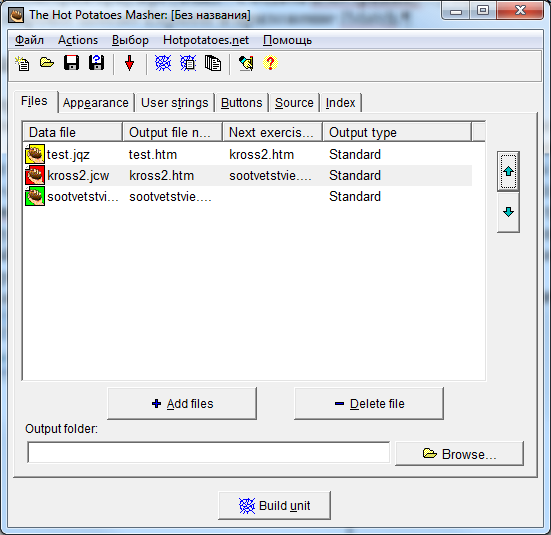Screen dimensions: 551x535
Task: Click the yellow icon of test.jqz
Action: (35, 154)
